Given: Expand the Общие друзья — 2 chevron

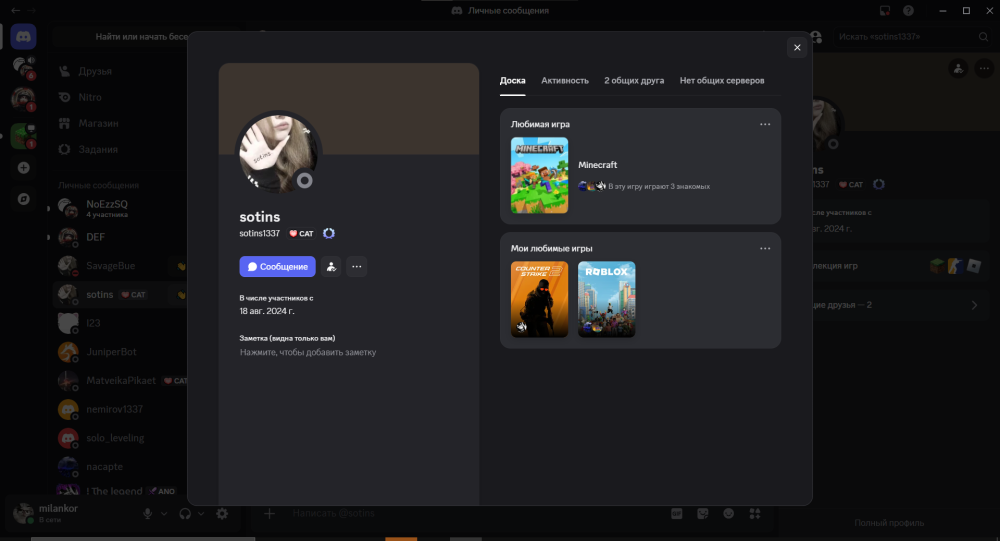Looking at the screenshot, I should tap(974, 305).
